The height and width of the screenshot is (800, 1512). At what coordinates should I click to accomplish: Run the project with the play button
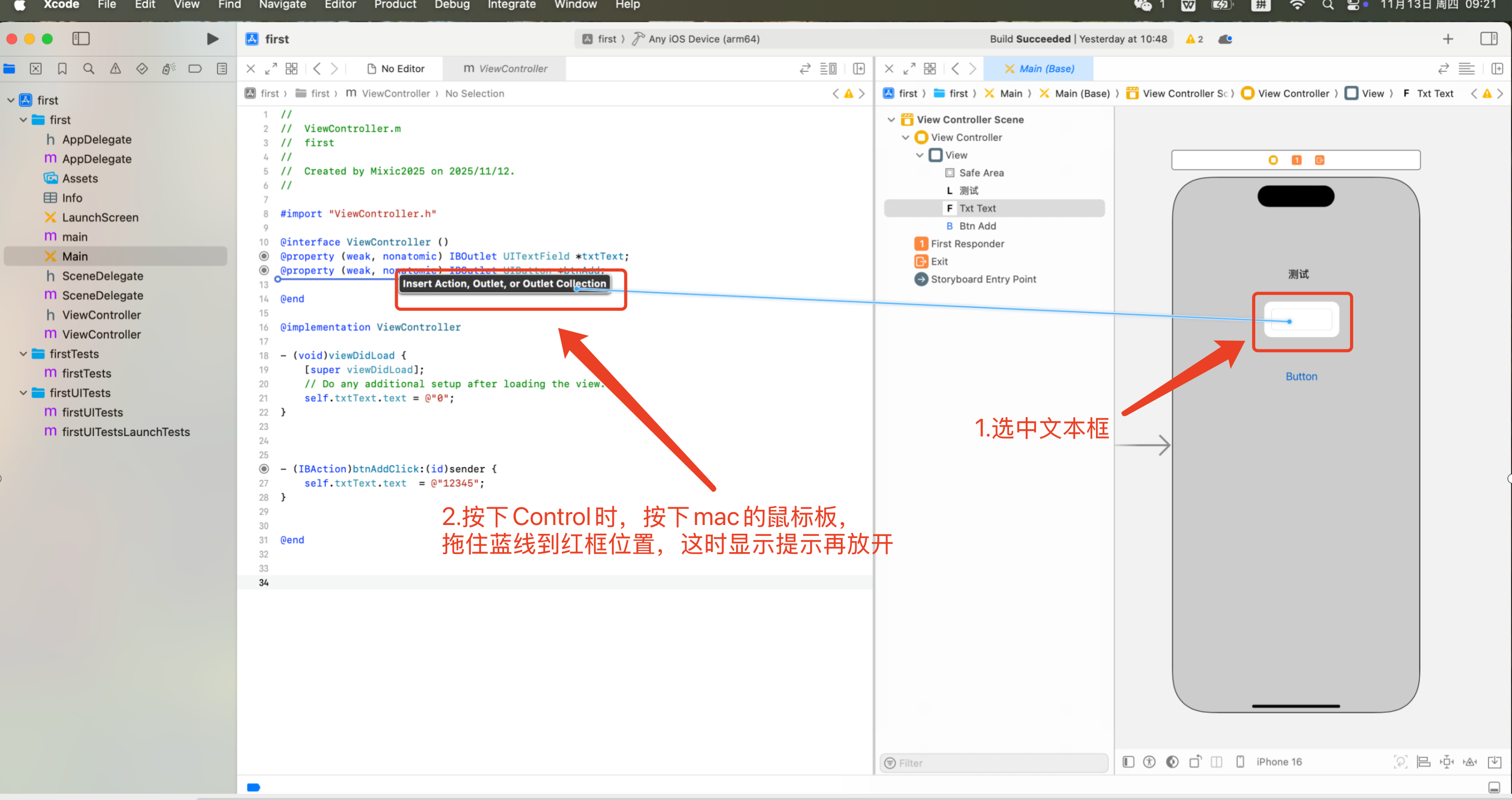(212, 39)
